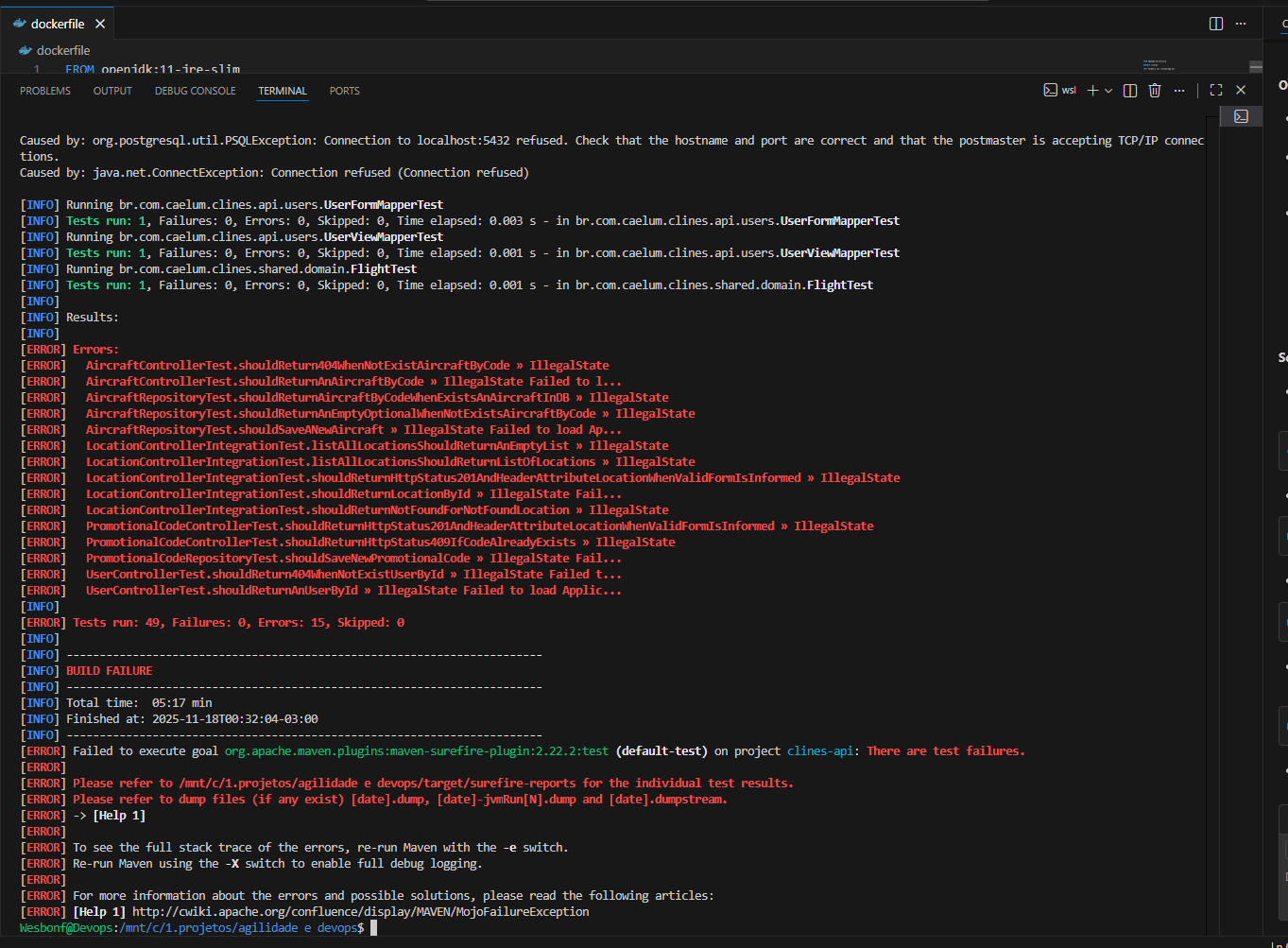Screen dimensions: 1288x948
Task: Kill terminal with the trash icon
Action: point(1155,91)
